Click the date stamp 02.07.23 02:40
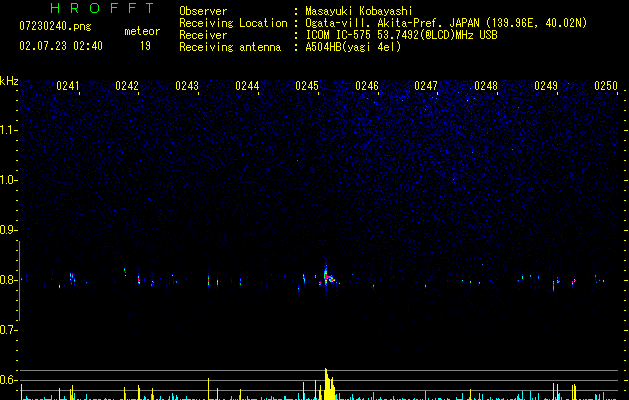Image resolution: width=629 pixels, height=400 pixels. [61, 46]
